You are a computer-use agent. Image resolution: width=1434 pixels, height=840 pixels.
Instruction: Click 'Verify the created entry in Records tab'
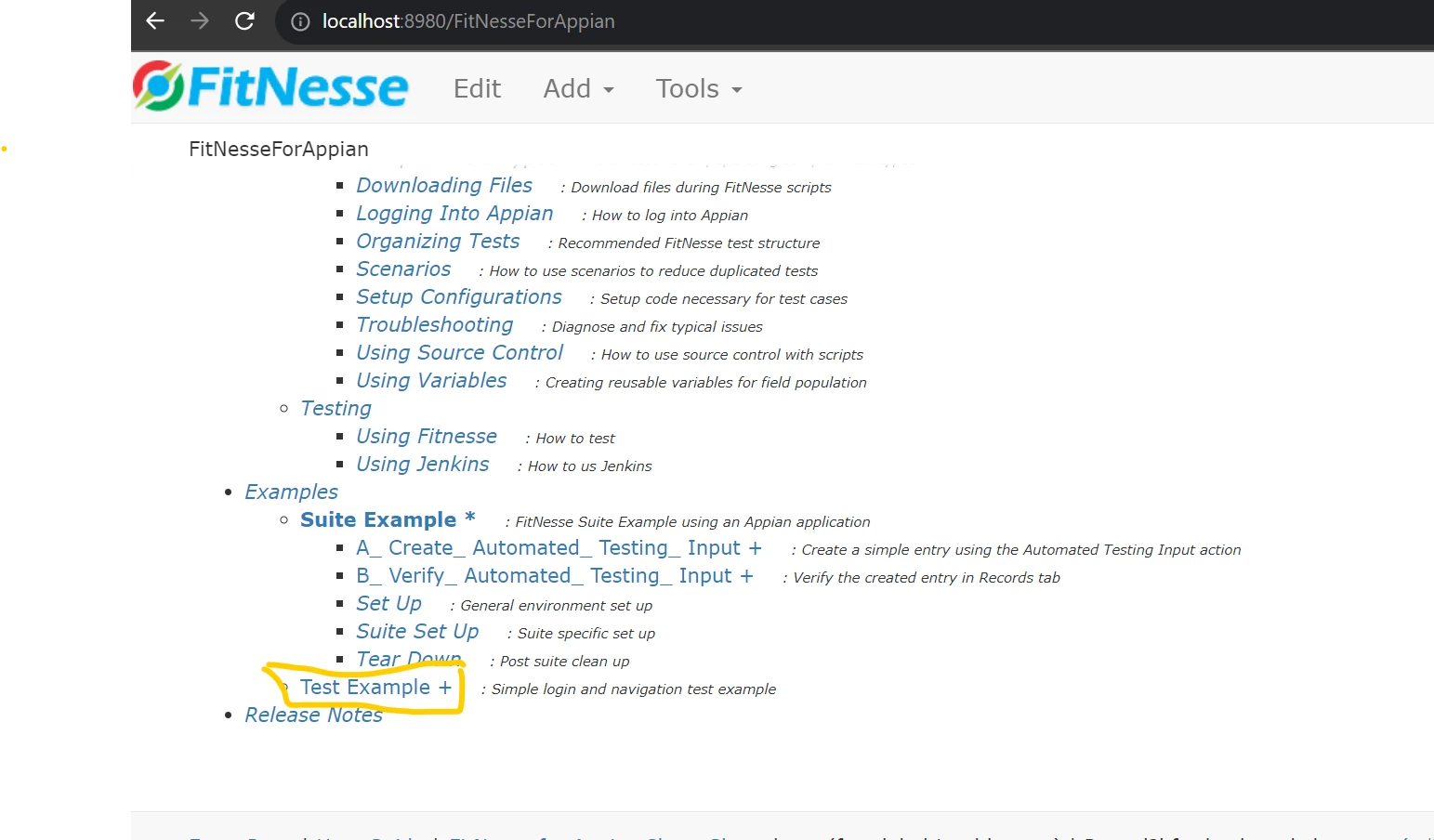pyautogui.click(x=927, y=578)
